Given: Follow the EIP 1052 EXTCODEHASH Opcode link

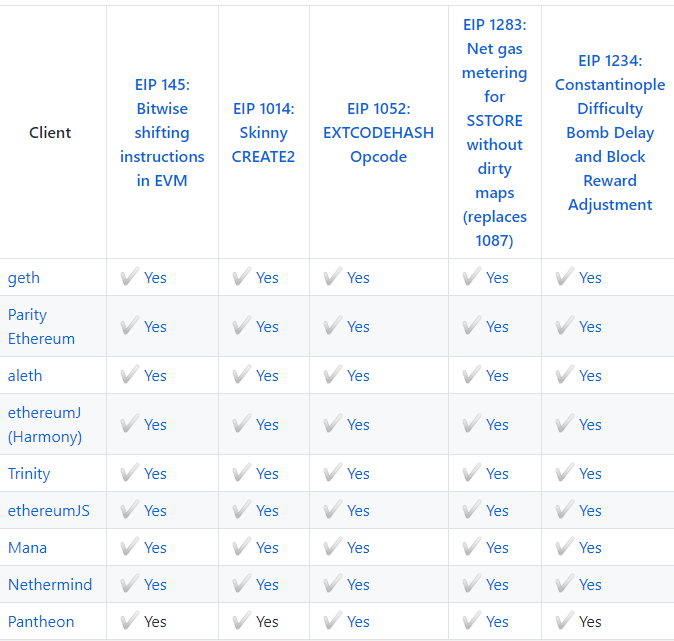Looking at the screenshot, I should tap(378, 132).
